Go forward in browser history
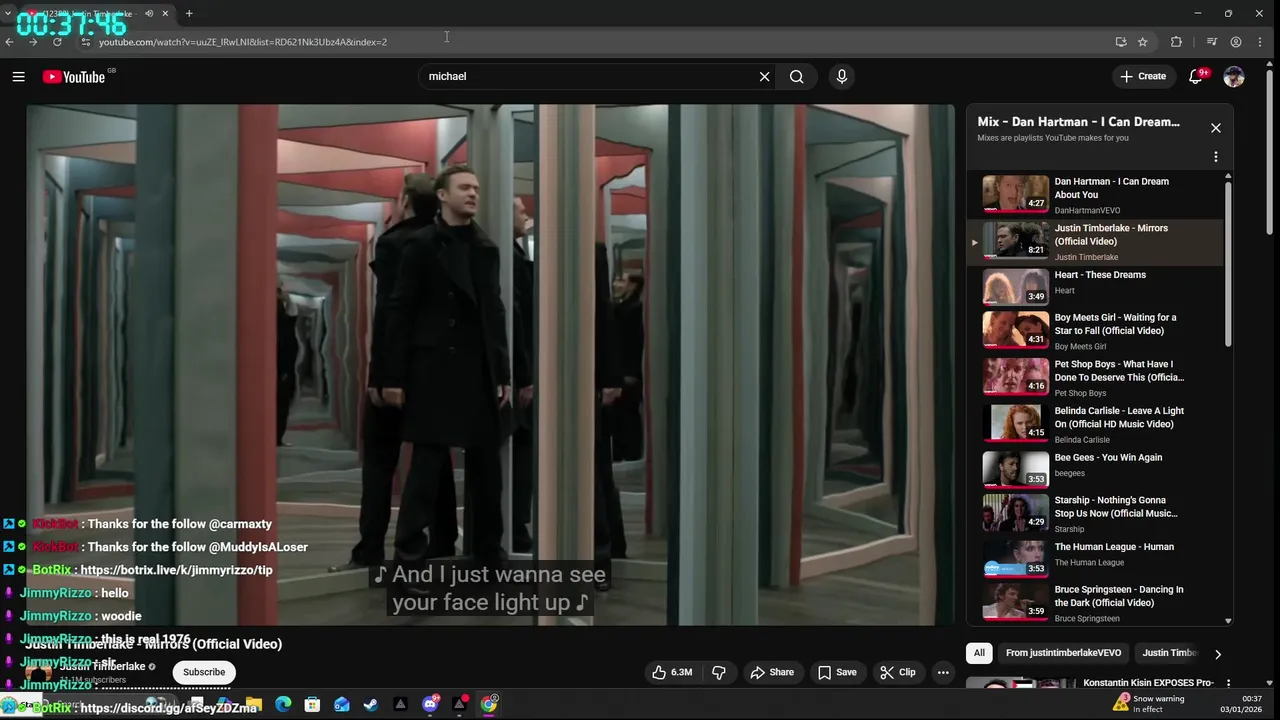 point(33,42)
